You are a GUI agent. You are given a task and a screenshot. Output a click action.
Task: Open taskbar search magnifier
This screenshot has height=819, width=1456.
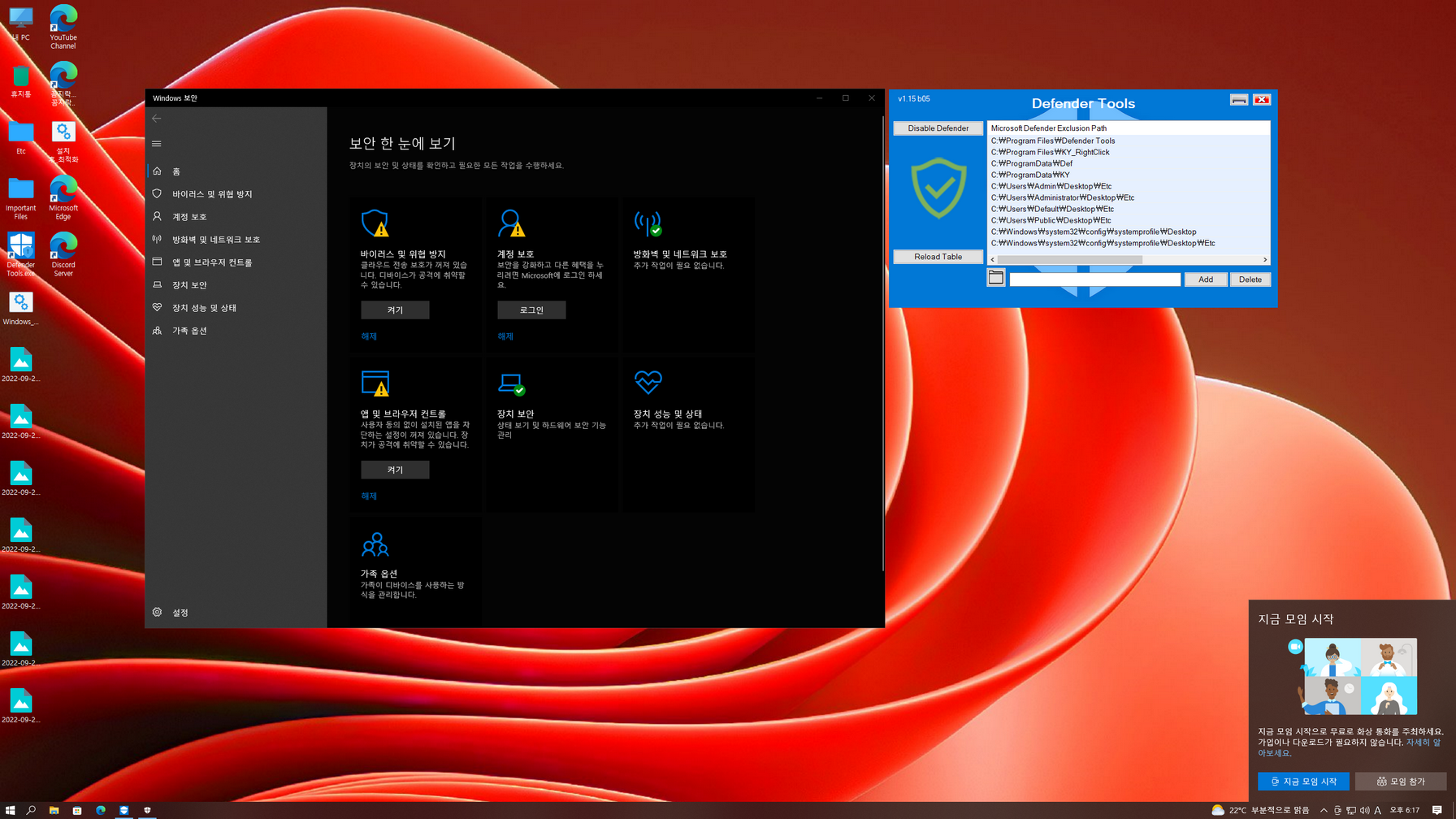point(31,810)
